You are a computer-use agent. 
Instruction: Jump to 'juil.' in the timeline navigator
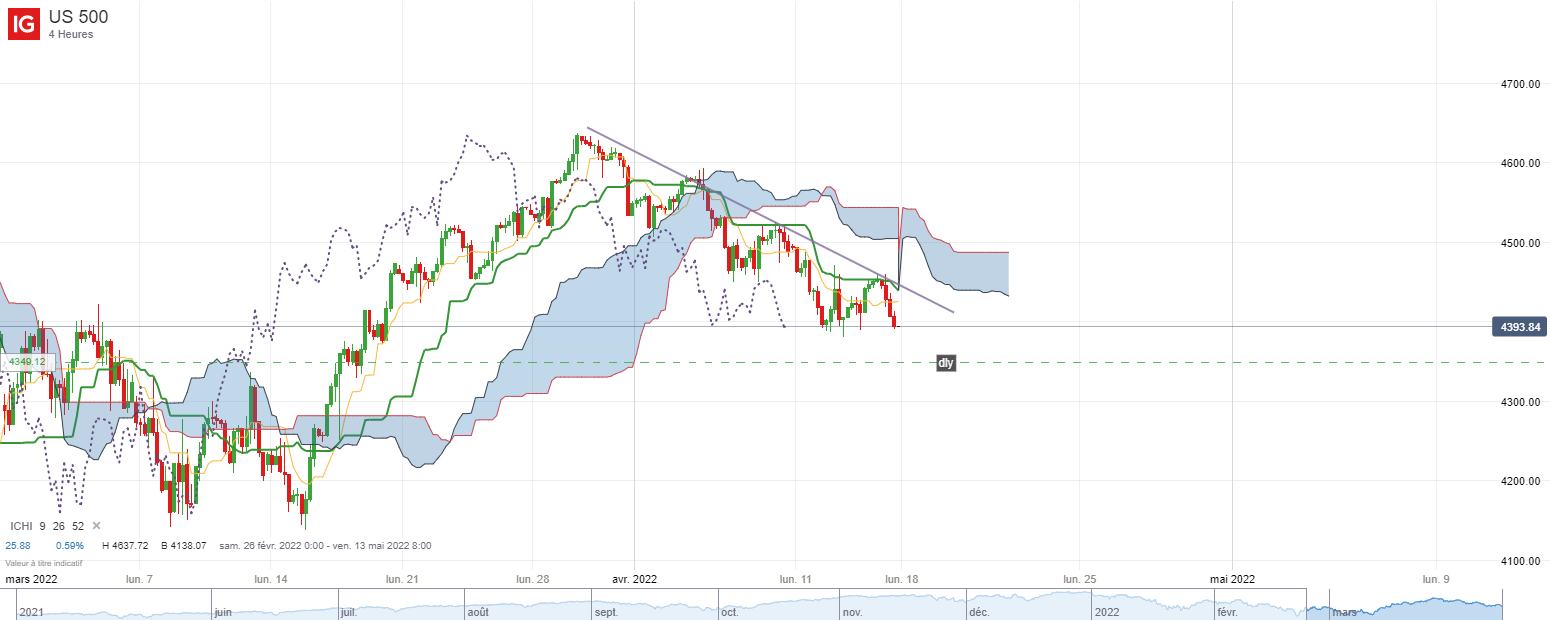pyautogui.click(x=349, y=611)
